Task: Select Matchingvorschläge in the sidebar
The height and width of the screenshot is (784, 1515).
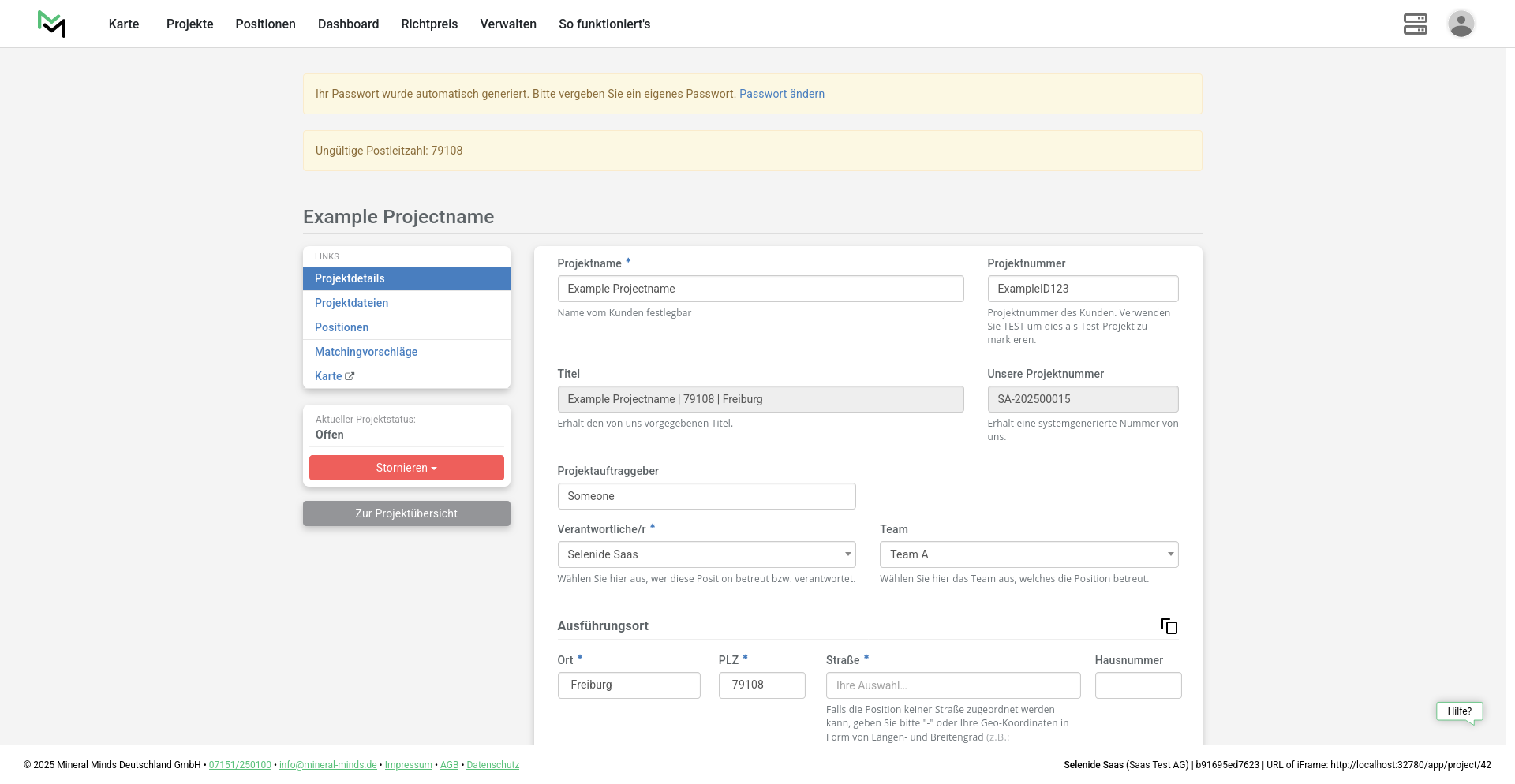Action: [366, 352]
